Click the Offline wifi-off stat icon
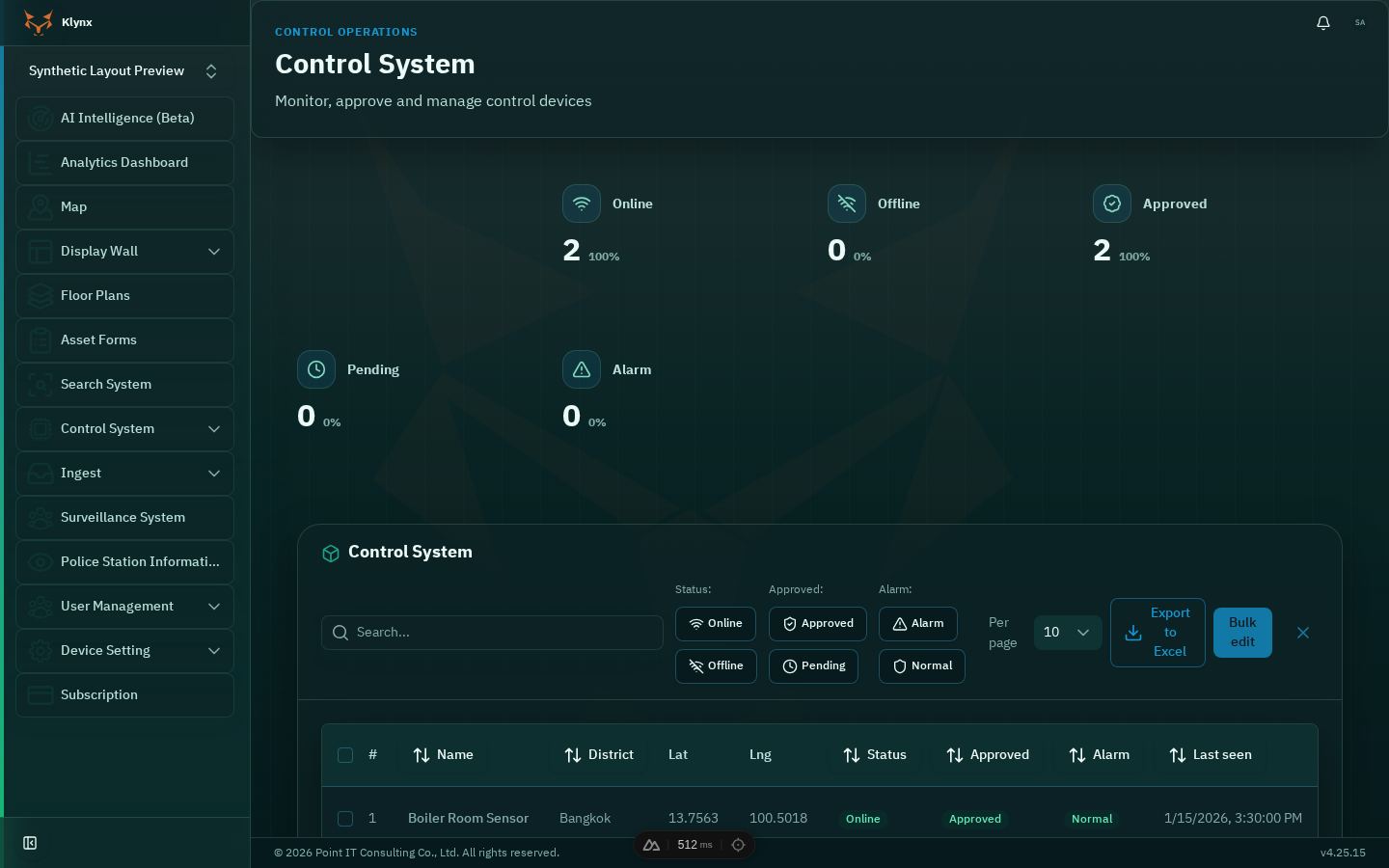This screenshot has height=868, width=1389. 847,203
